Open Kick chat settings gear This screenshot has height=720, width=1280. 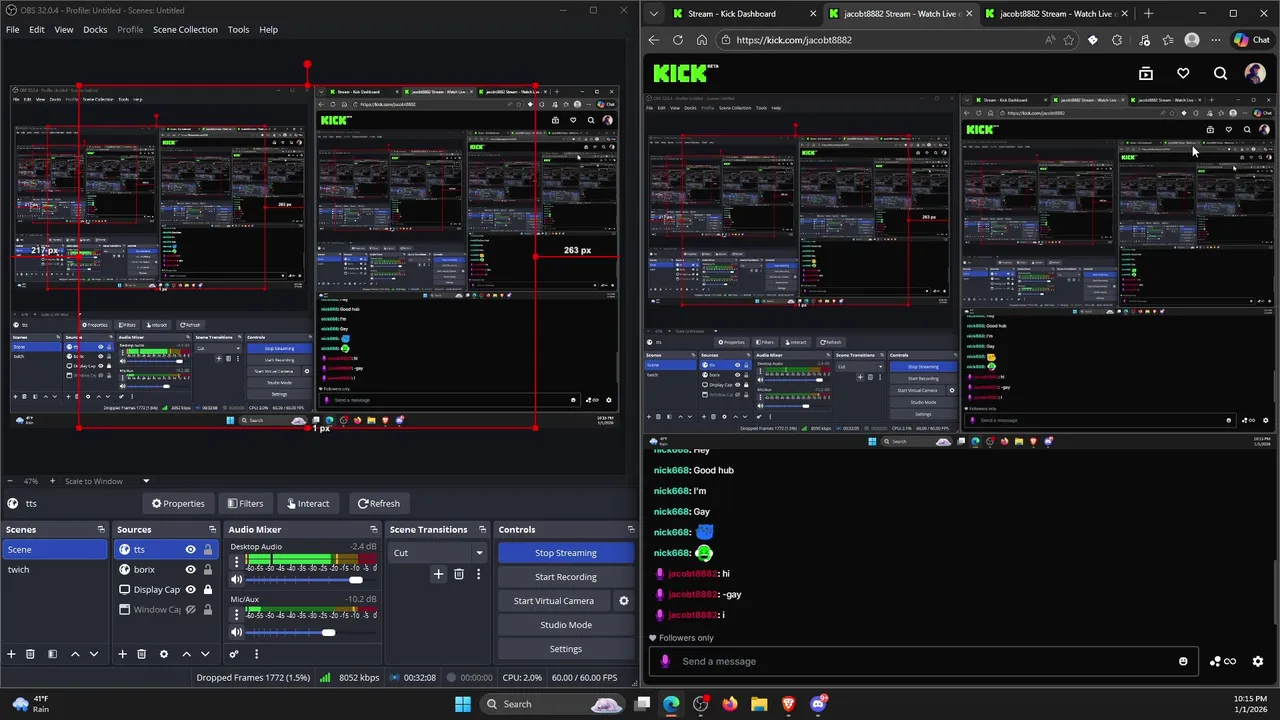point(1258,661)
